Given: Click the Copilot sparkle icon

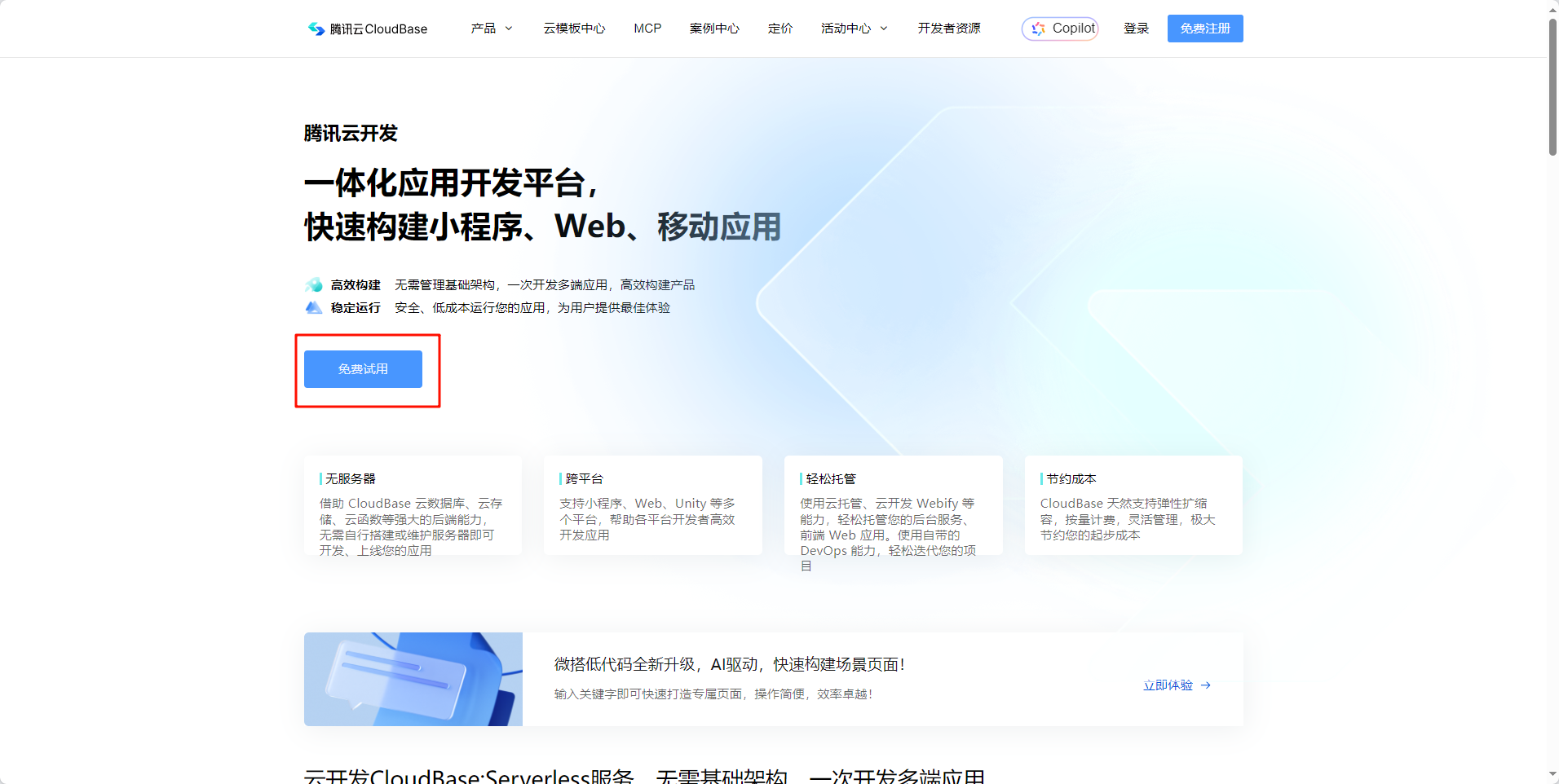Looking at the screenshot, I should pos(1038,29).
